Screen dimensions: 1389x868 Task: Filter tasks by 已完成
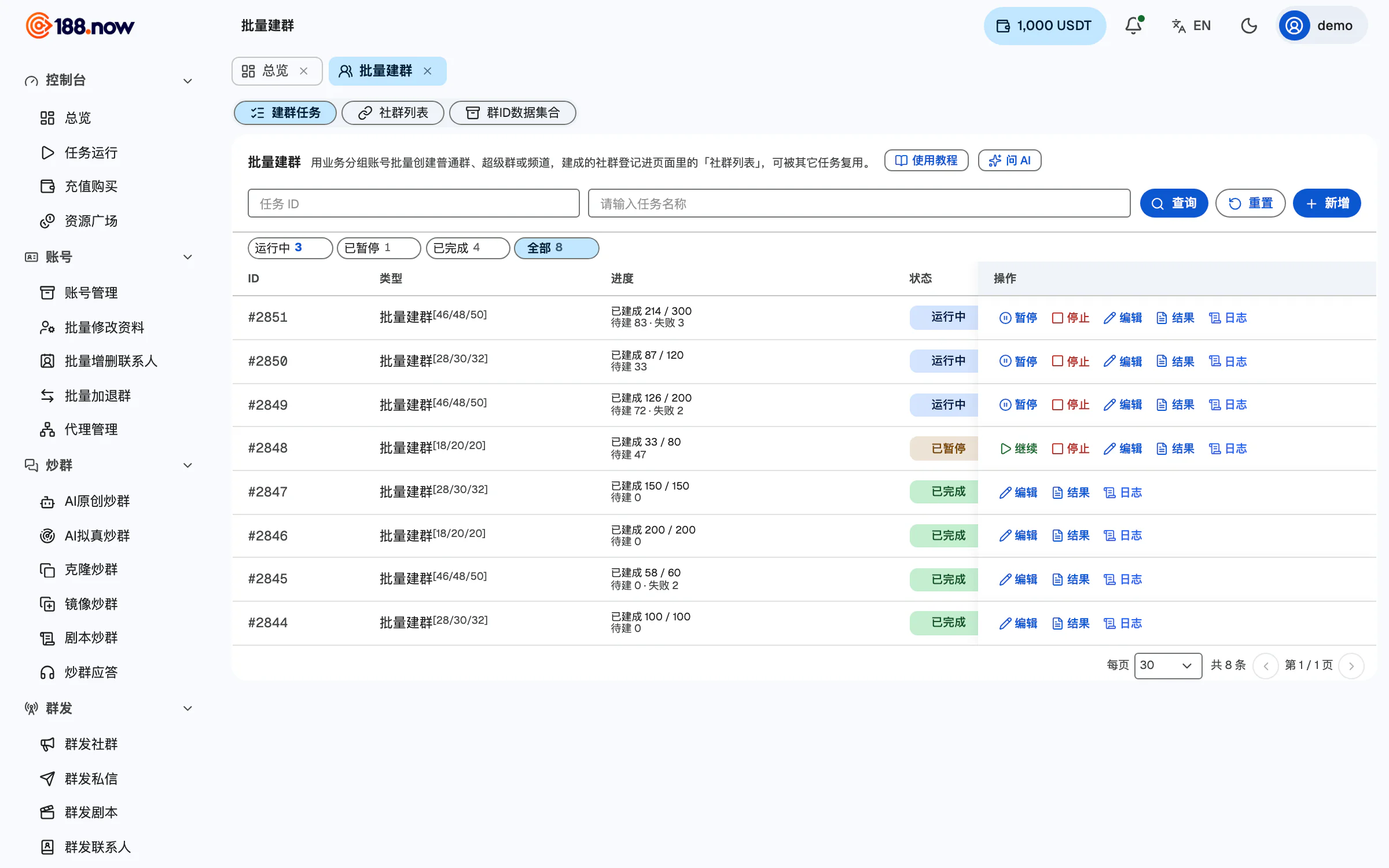tap(468, 248)
